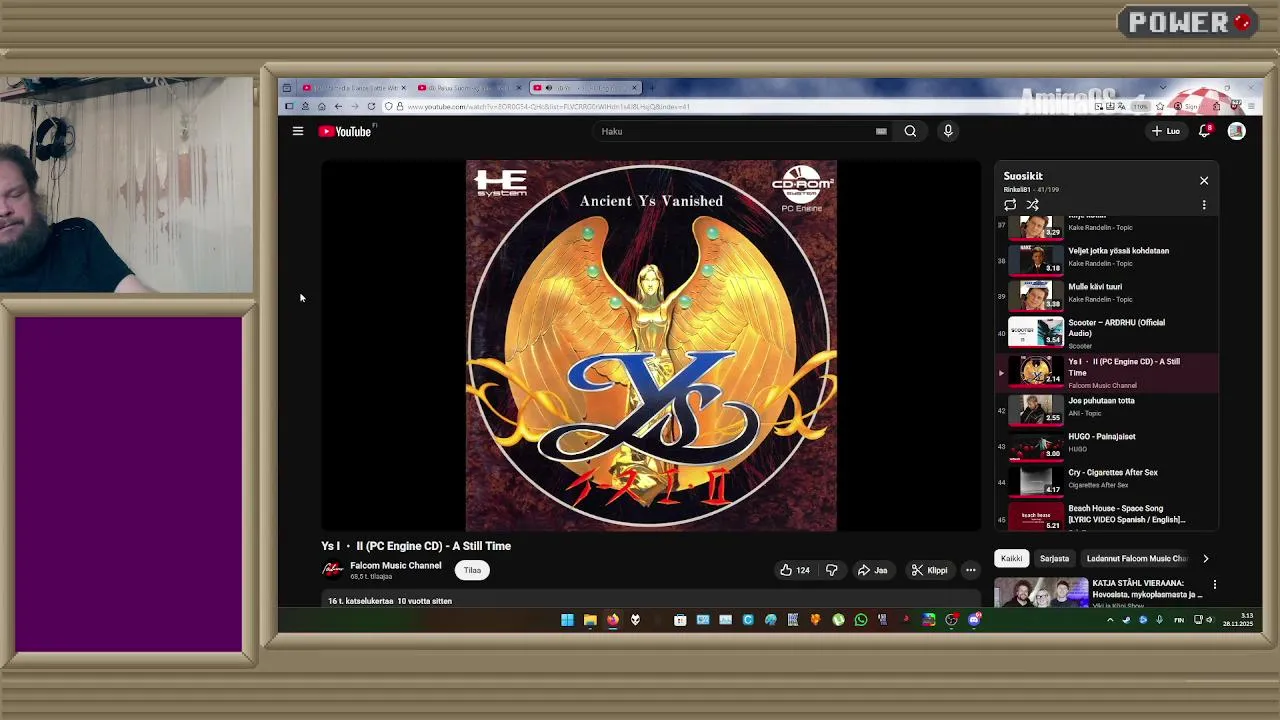
Task: Select the Kaikki filter chip
Action: point(1012,559)
